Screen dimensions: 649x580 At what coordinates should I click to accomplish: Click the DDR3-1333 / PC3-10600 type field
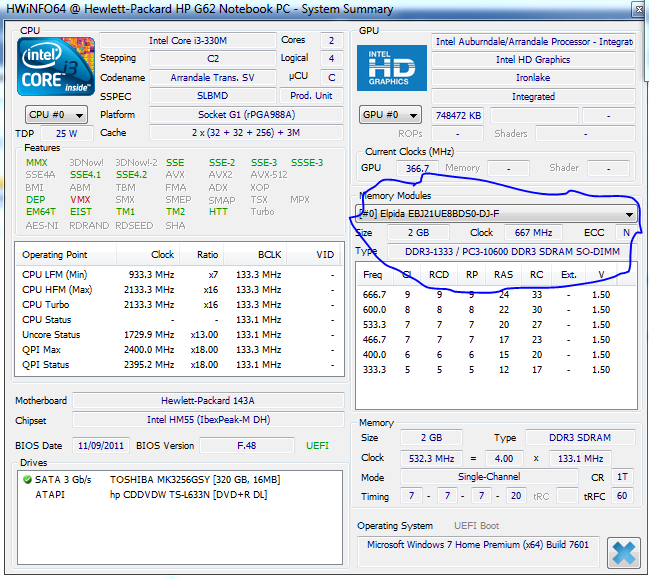(x=512, y=251)
